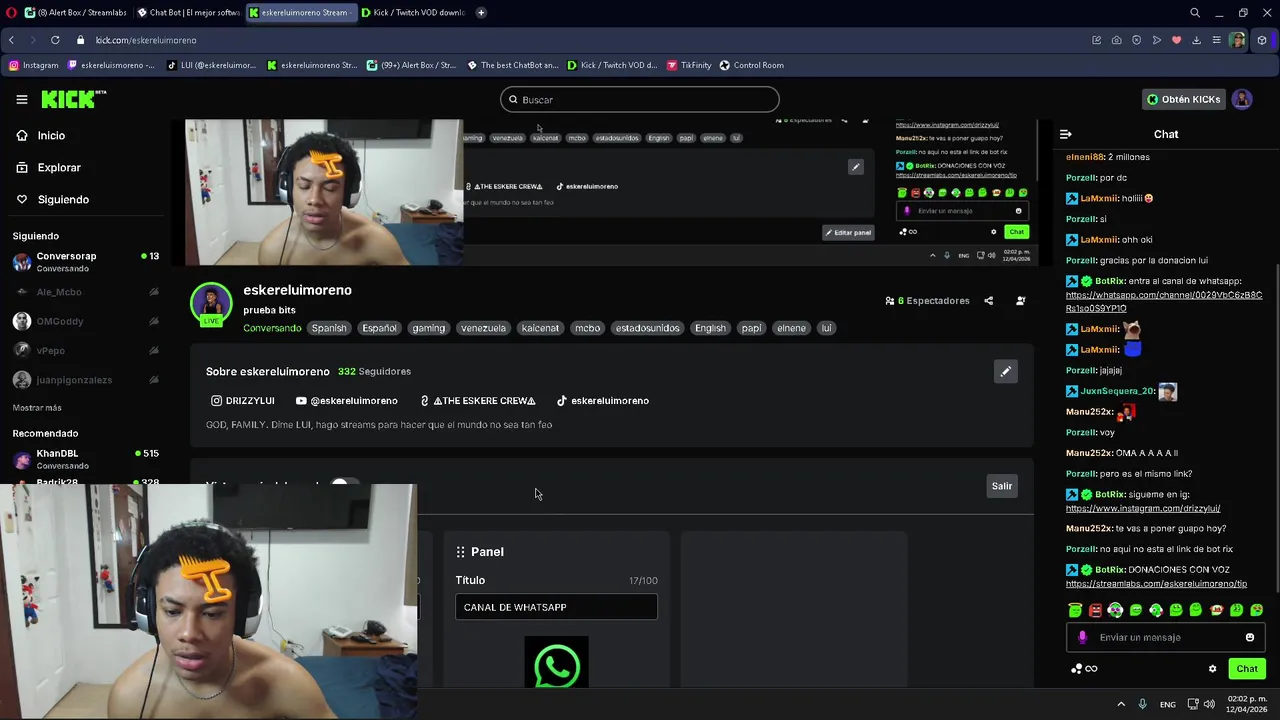
Task: Open chat settings gear icon
Action: pyautogui.click(x=1213, y=669)
